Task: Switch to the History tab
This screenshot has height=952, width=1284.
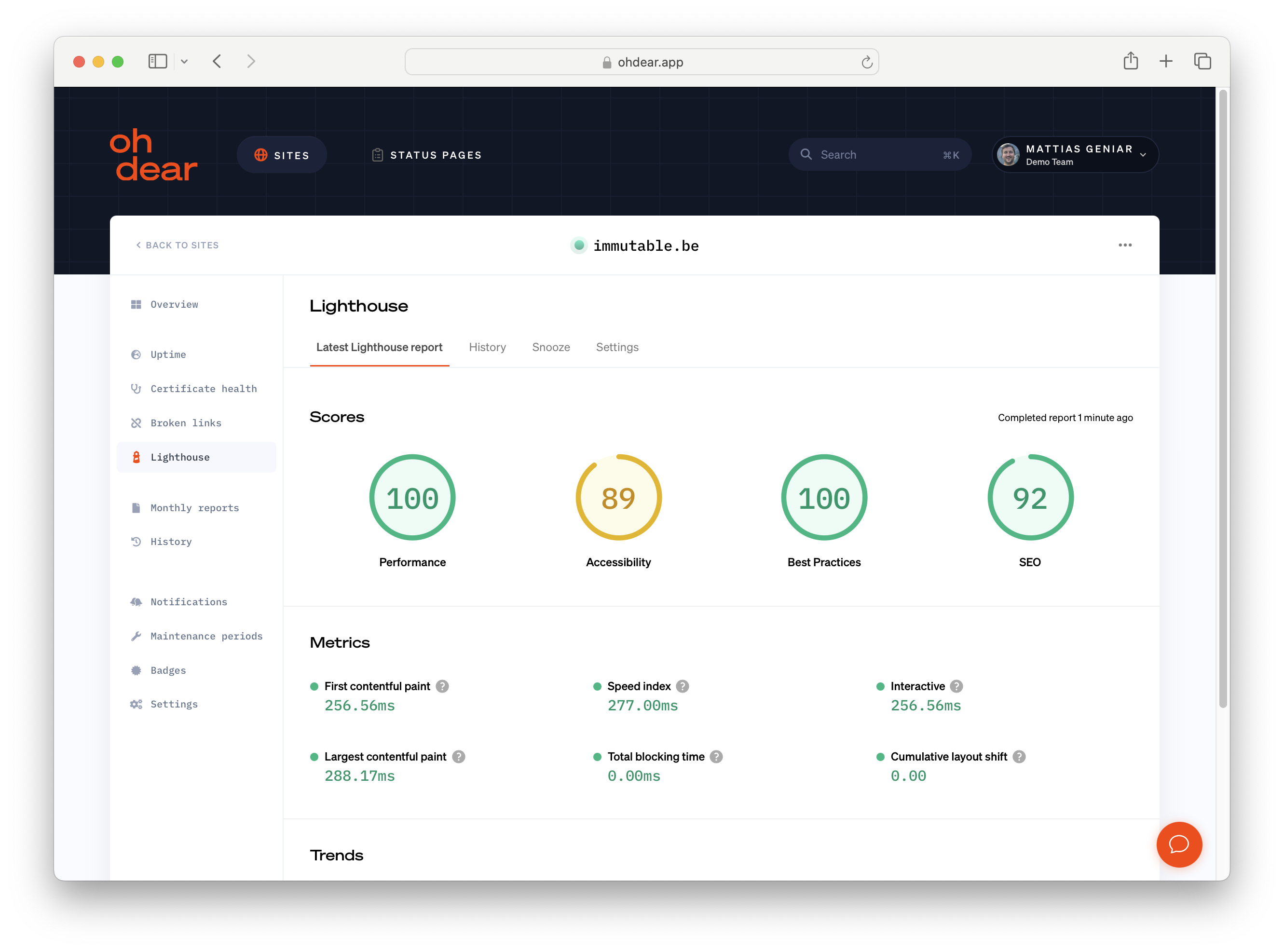Action: (x=487, y=347)
